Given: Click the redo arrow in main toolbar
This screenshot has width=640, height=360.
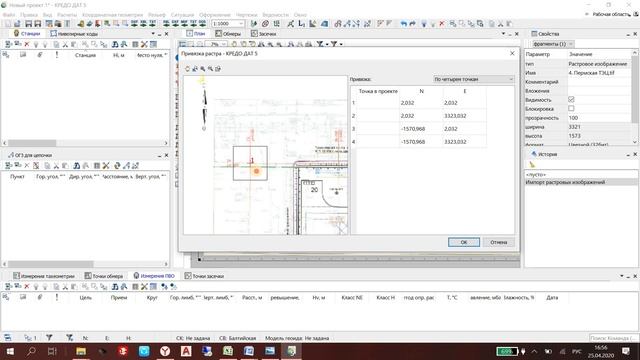Looking at the screenshot, I should 413,24.
